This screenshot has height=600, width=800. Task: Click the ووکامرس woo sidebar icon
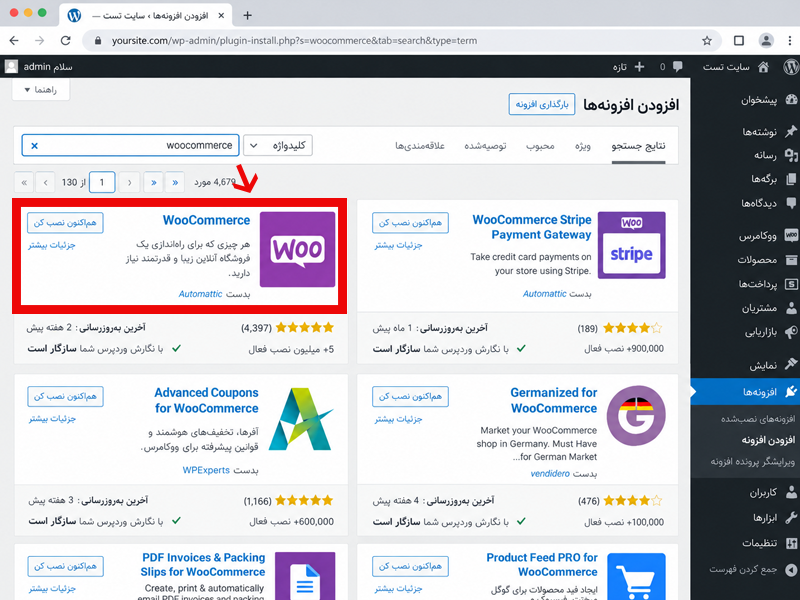791,235
